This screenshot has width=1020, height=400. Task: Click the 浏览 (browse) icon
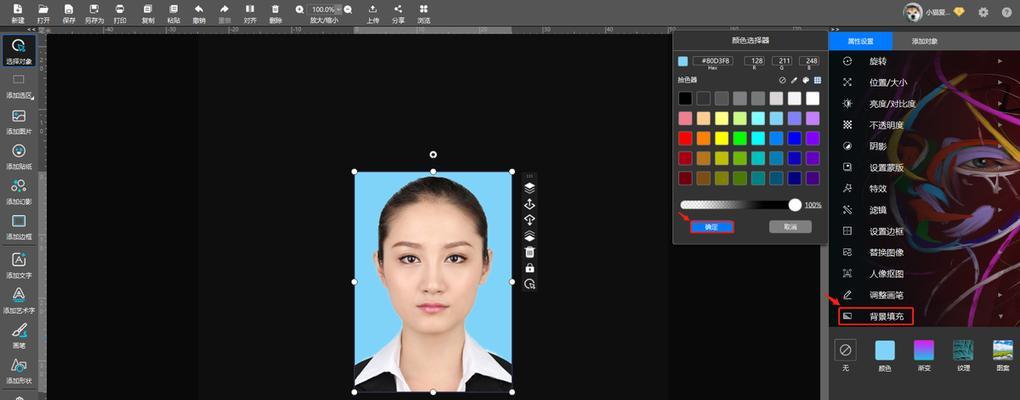(x=423, y=10)
